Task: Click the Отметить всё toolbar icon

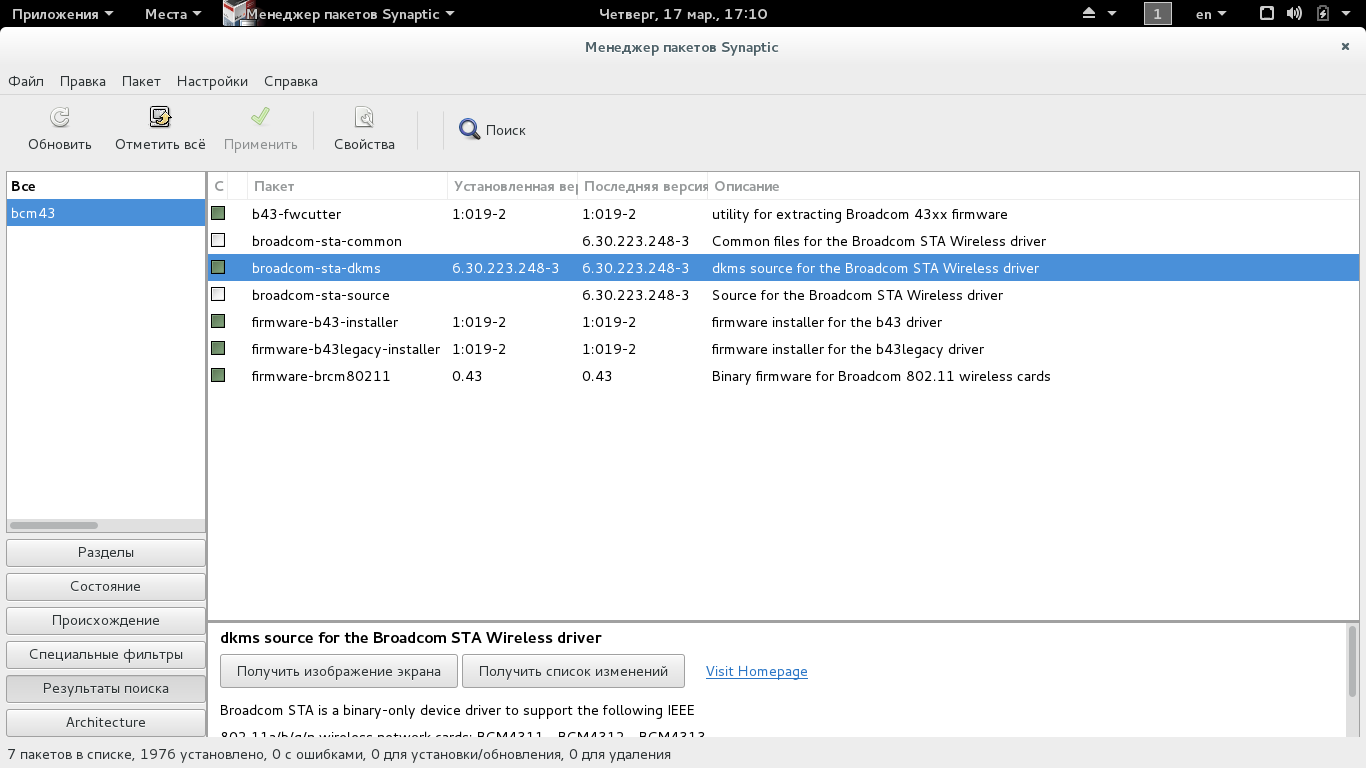Action: (x=160, y=118)
